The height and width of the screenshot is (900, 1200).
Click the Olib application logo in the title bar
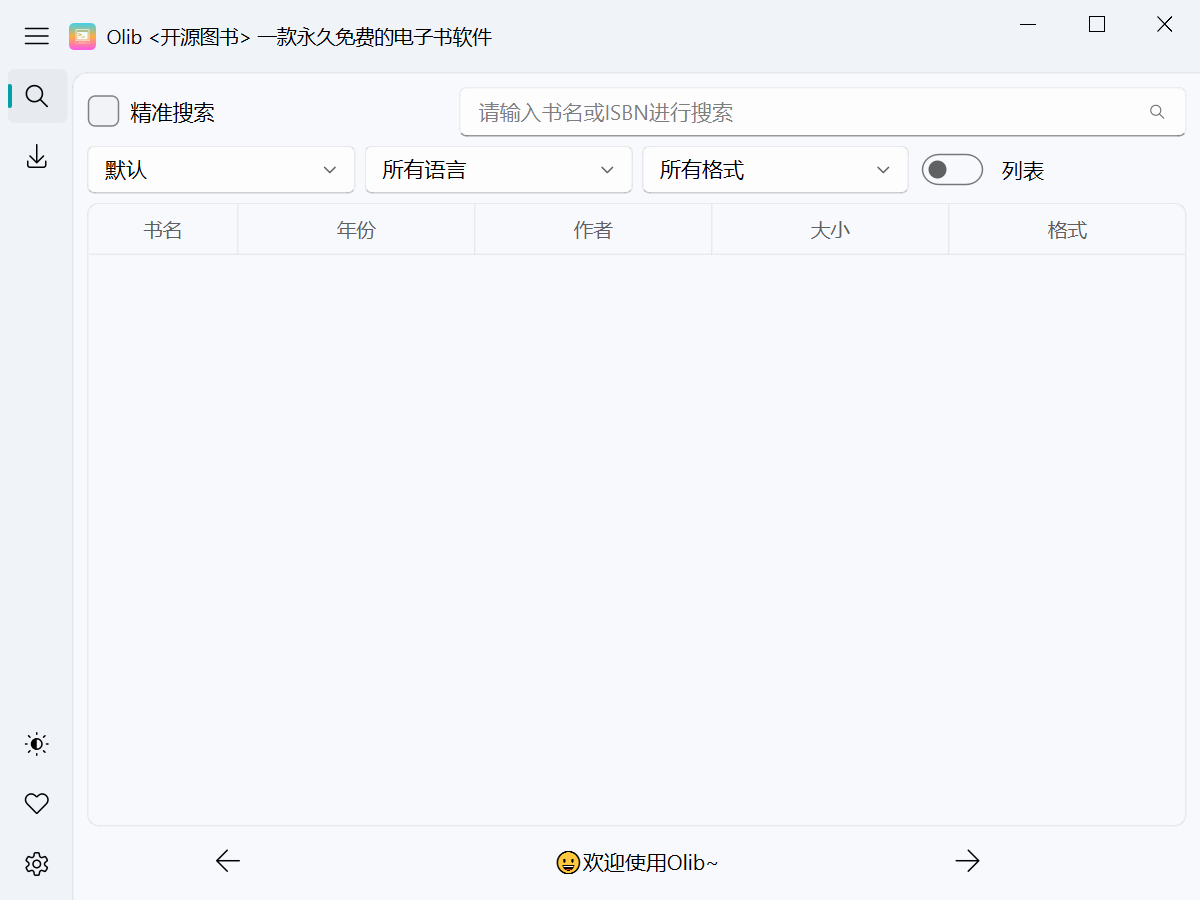click(x=82, y=36)
